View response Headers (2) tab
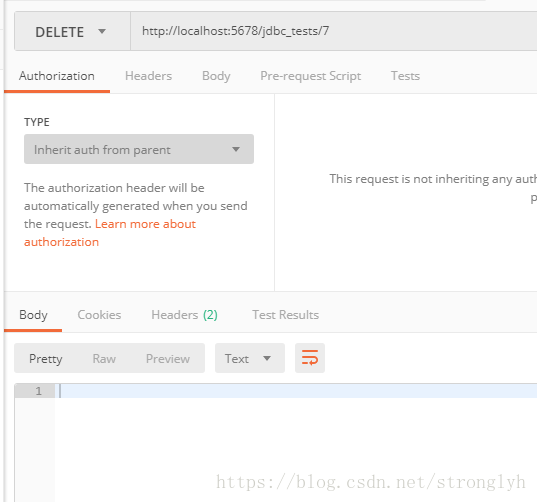Image resolution: width=537 pixels, height=502 pixels. click(184, 315)
